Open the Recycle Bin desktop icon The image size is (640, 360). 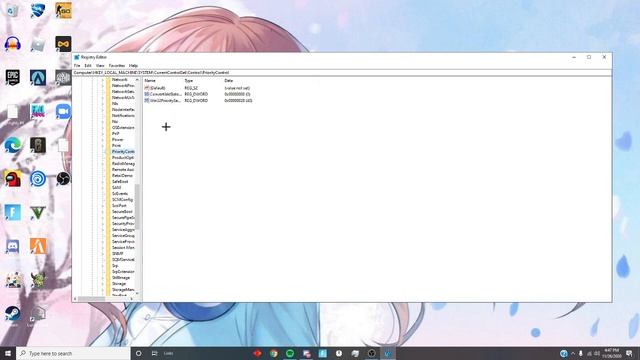click(13, 10)
